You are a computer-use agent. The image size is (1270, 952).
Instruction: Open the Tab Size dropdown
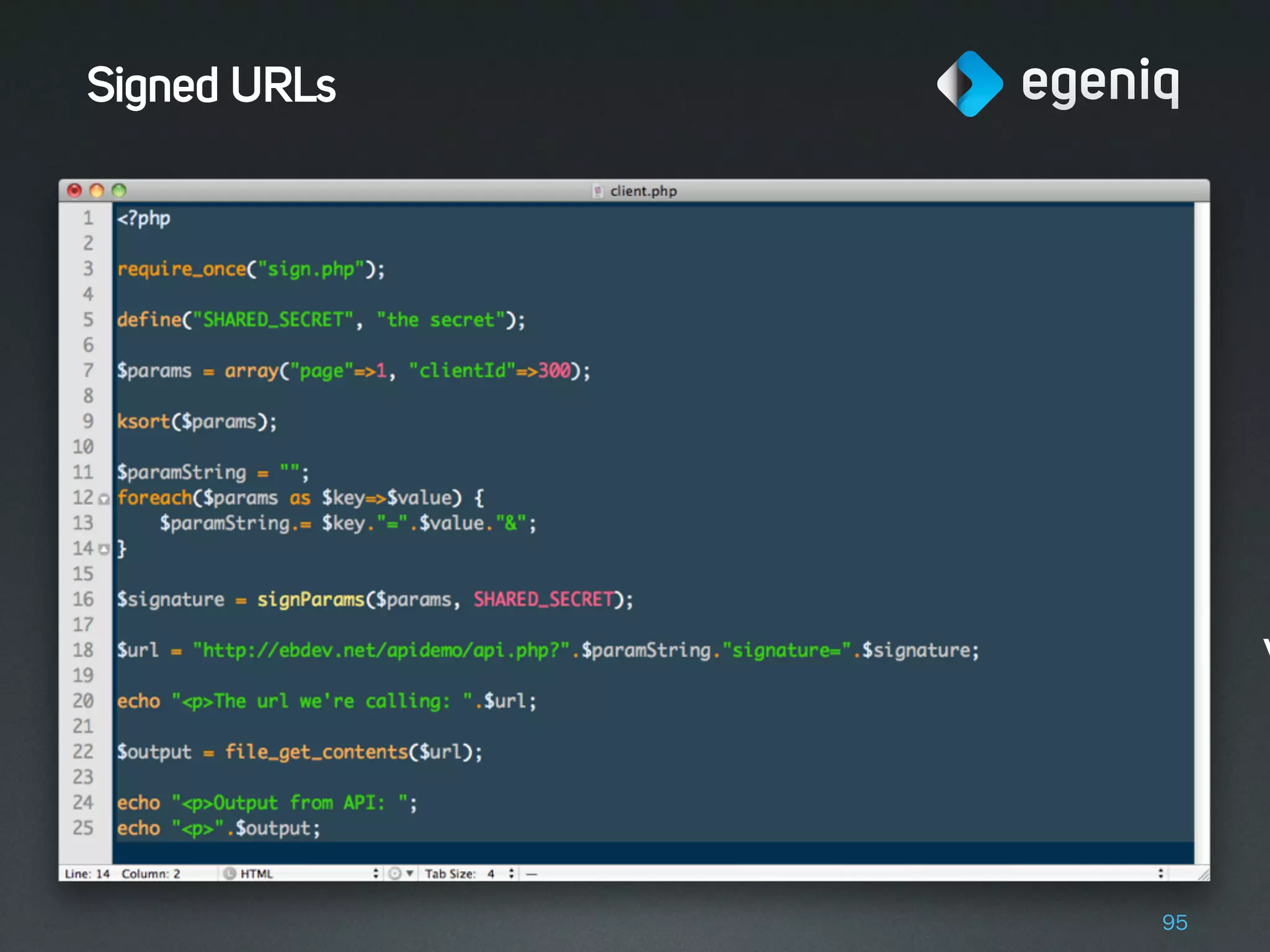(469, 873)
